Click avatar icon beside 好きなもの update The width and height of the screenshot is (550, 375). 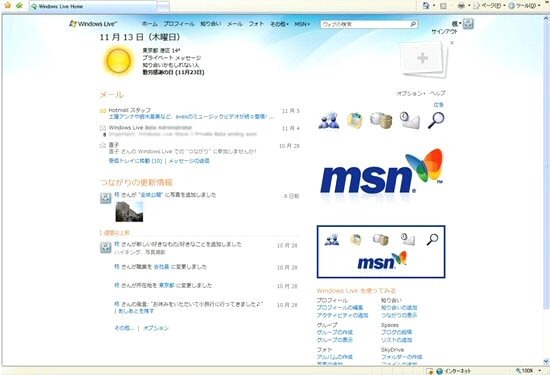106,247
